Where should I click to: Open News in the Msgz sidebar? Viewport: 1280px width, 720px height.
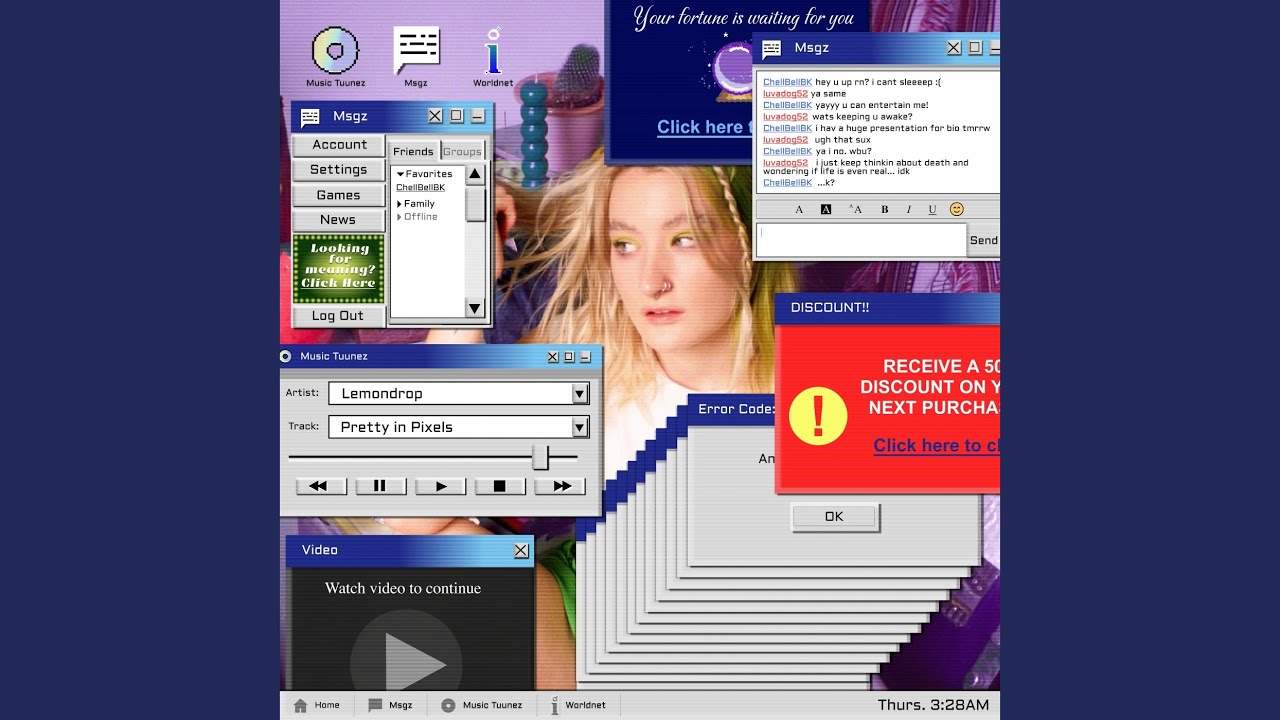[339, 220]
